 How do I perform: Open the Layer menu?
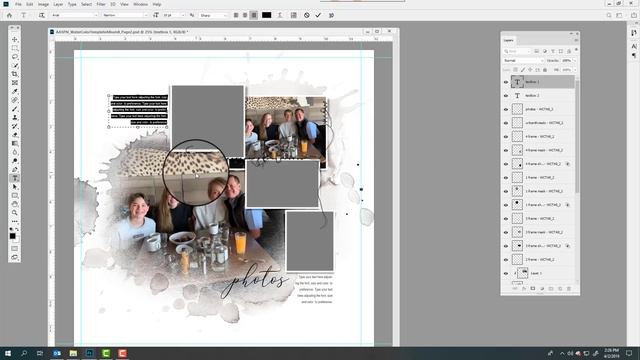click(58, 4)
